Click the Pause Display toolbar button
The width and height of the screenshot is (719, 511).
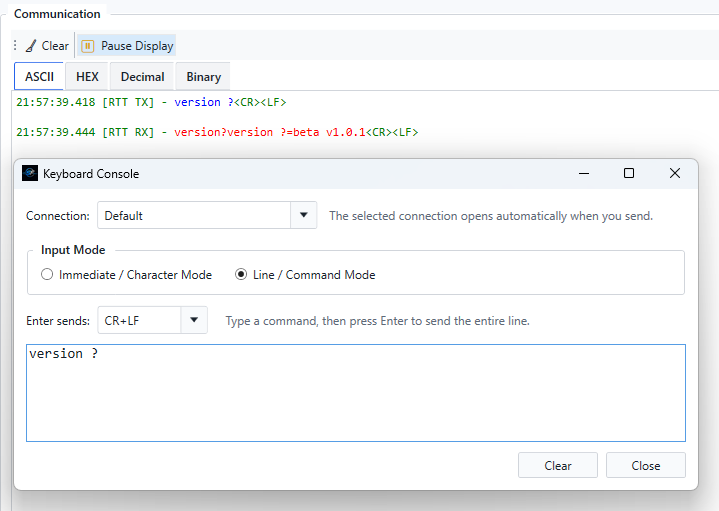[127, 46]
